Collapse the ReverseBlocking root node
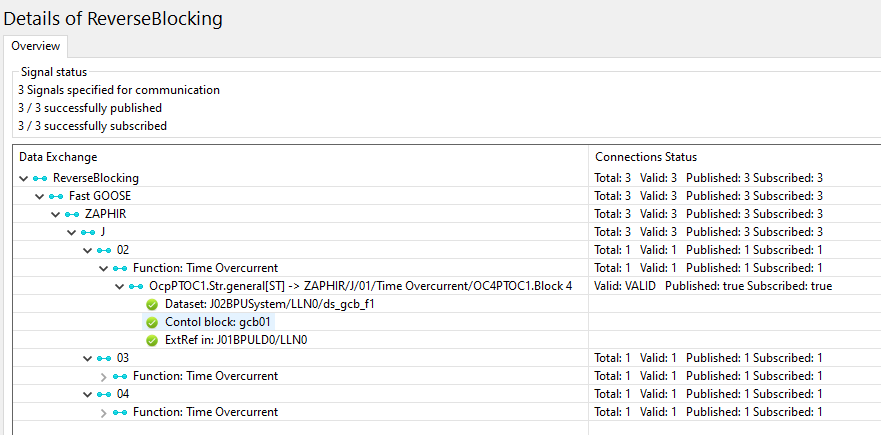881x435 pixels. coord(23,178)
